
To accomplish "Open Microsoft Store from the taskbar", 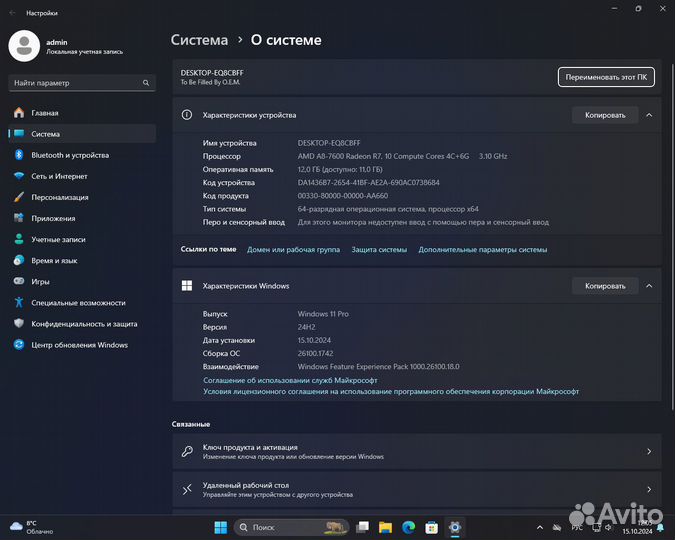I will pos(431,527).
